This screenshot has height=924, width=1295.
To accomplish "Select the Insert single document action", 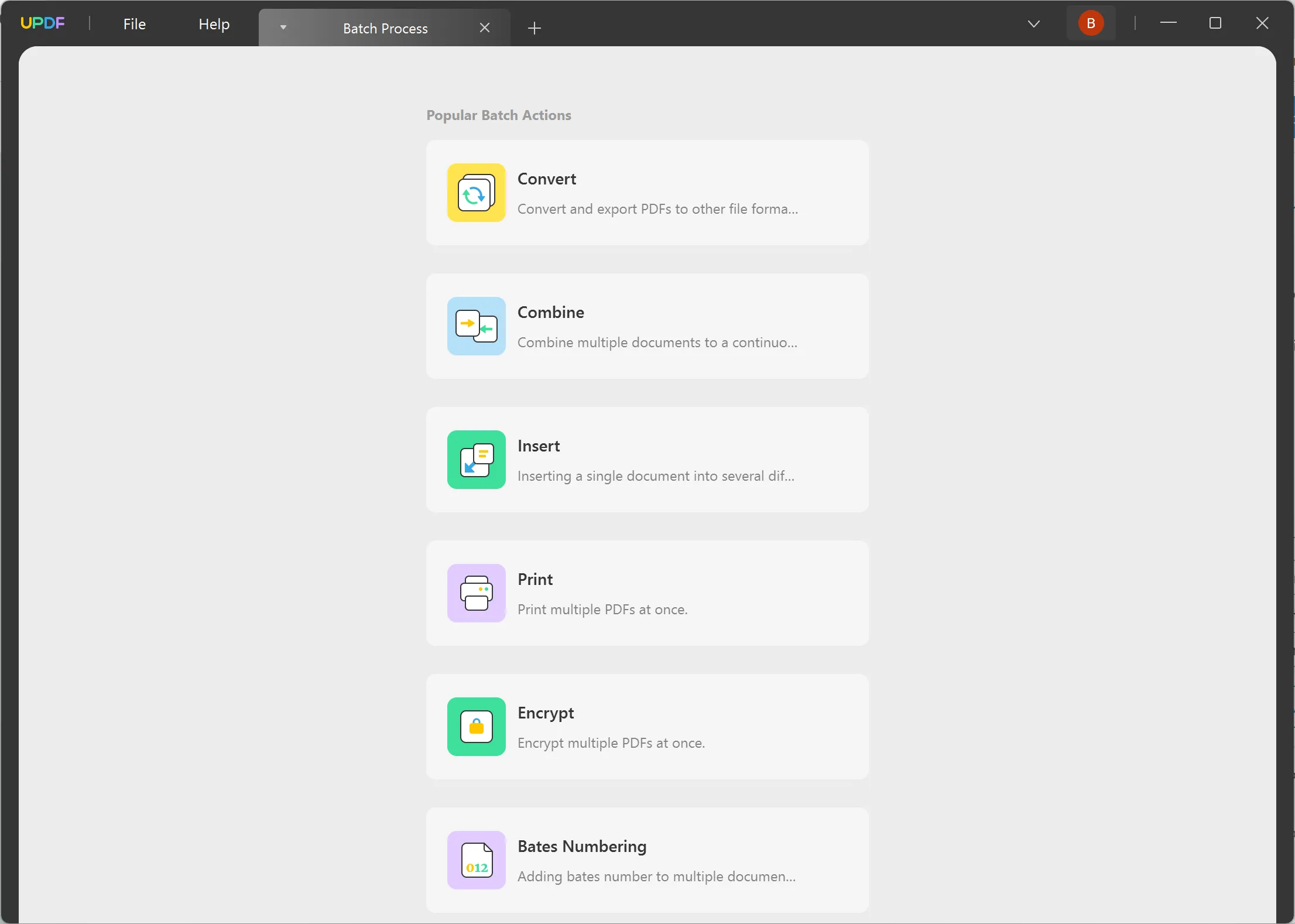I will [x=648, y=459].
